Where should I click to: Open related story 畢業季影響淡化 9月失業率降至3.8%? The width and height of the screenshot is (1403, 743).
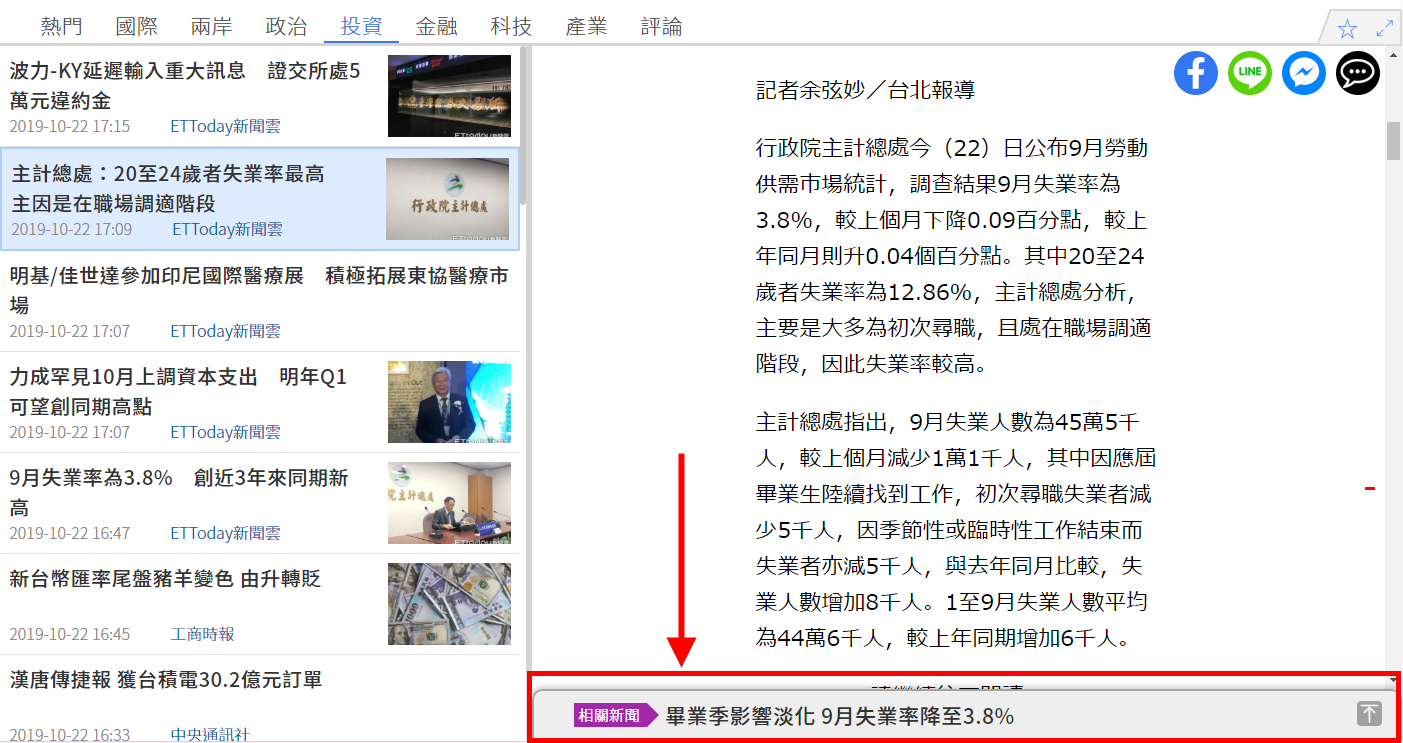(840, 716)
